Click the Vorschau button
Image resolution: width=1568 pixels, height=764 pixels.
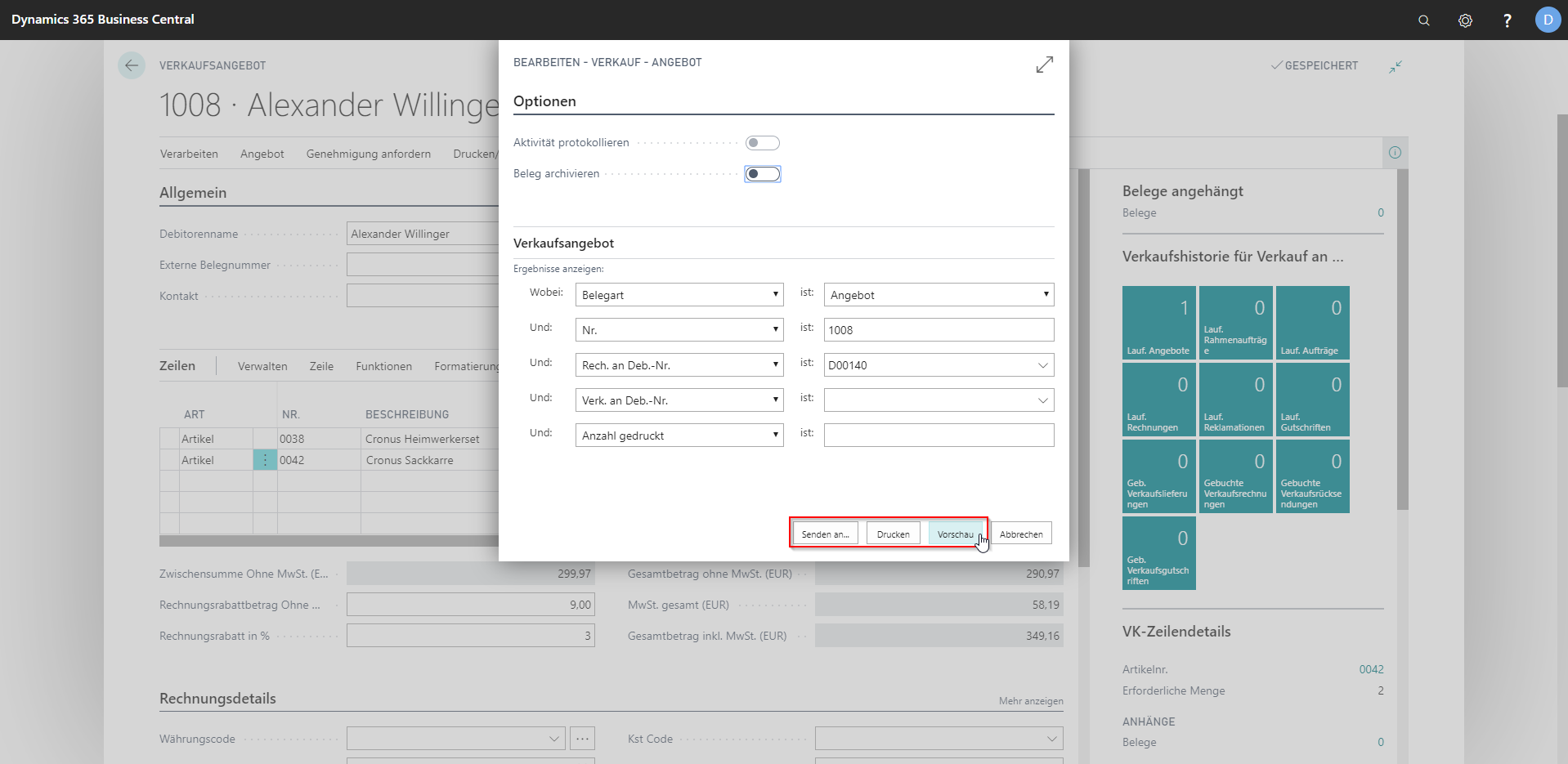(x=955, y=534)
